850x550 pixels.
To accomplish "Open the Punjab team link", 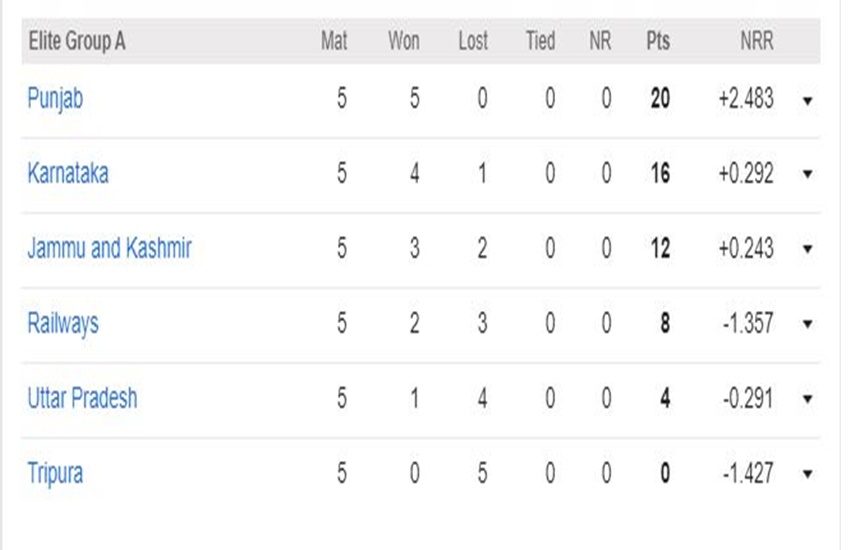I will coord(55,100).
